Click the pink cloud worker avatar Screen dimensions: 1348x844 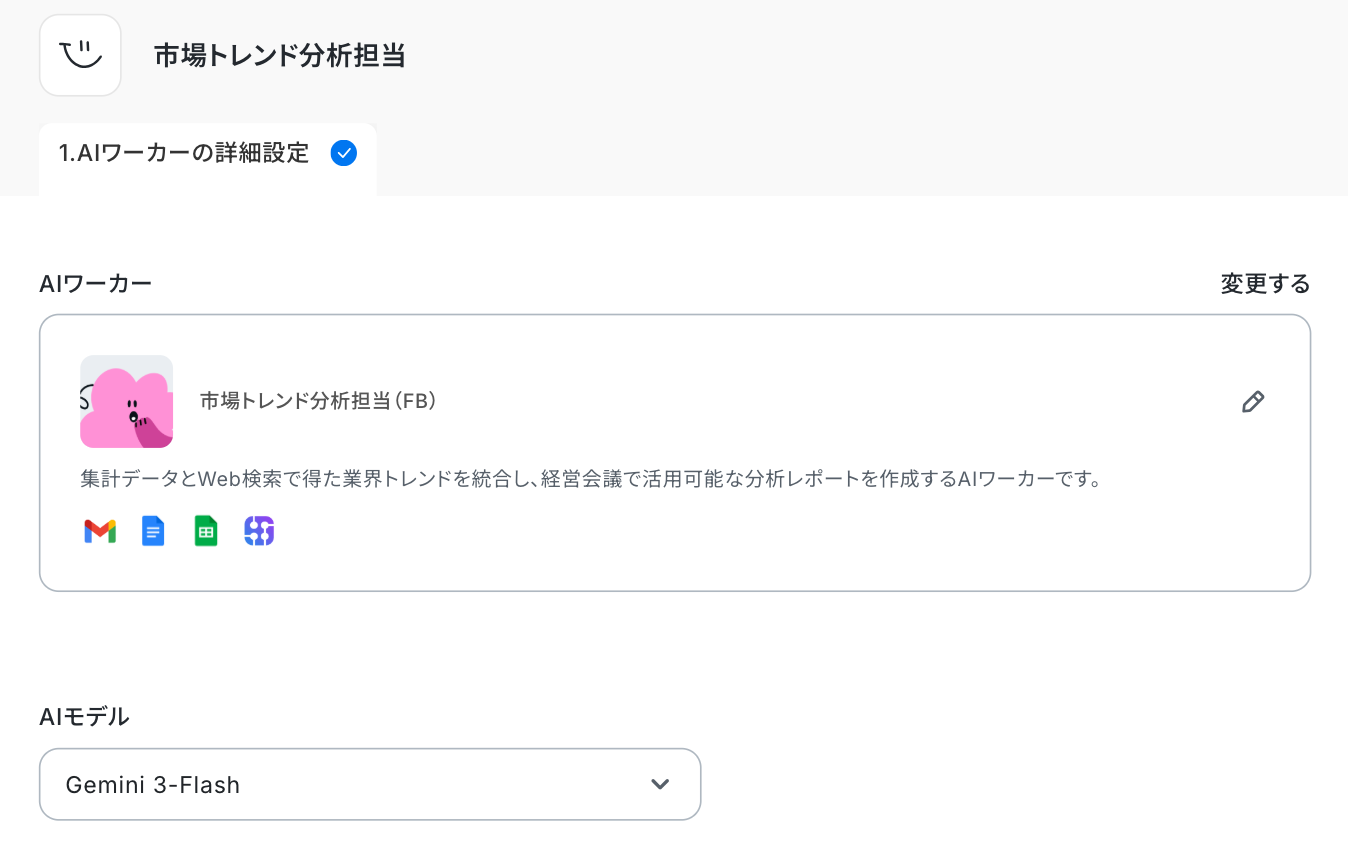pyautogui.click(x=126, y=401)
